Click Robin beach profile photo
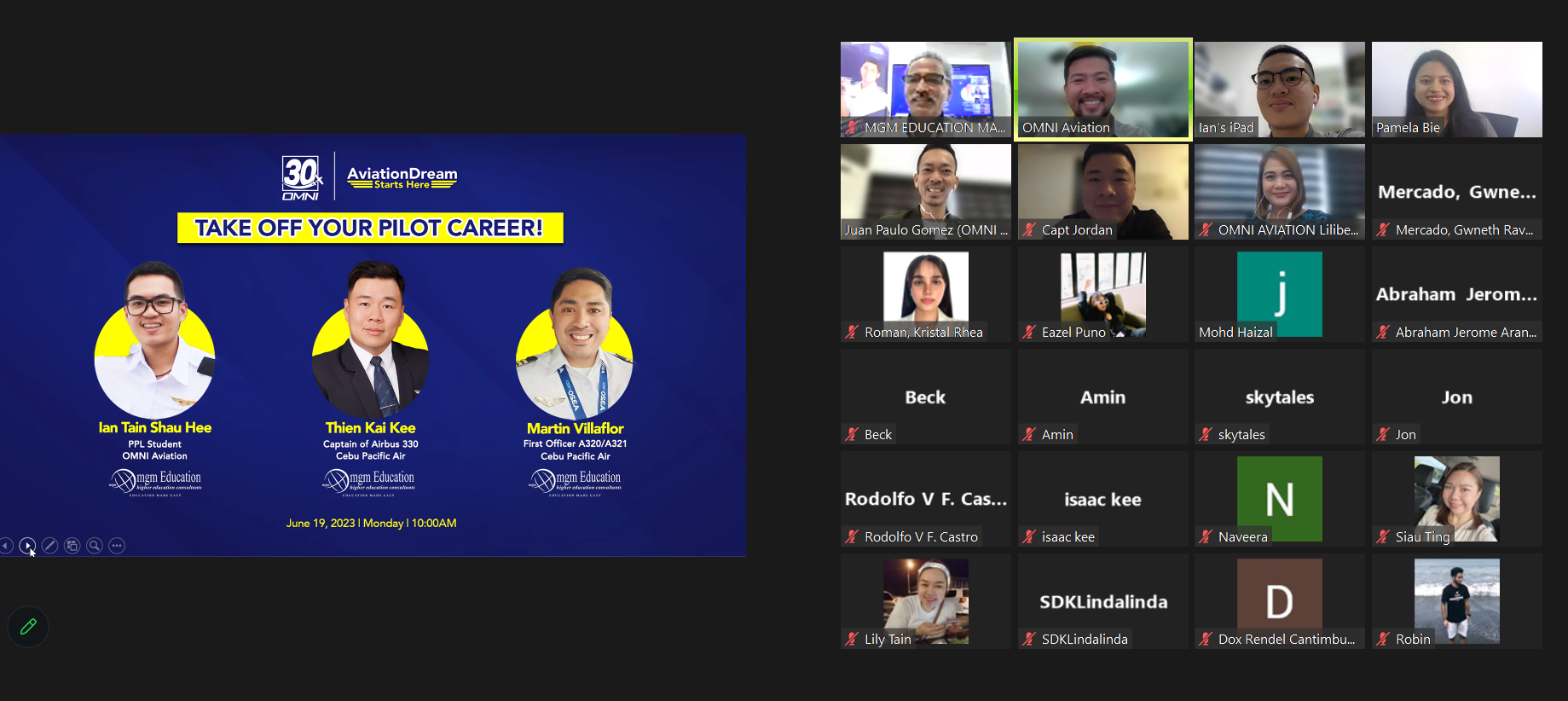Viewport: 1568px width, 701px height. pyautogui.click(x=1457, y=601)
